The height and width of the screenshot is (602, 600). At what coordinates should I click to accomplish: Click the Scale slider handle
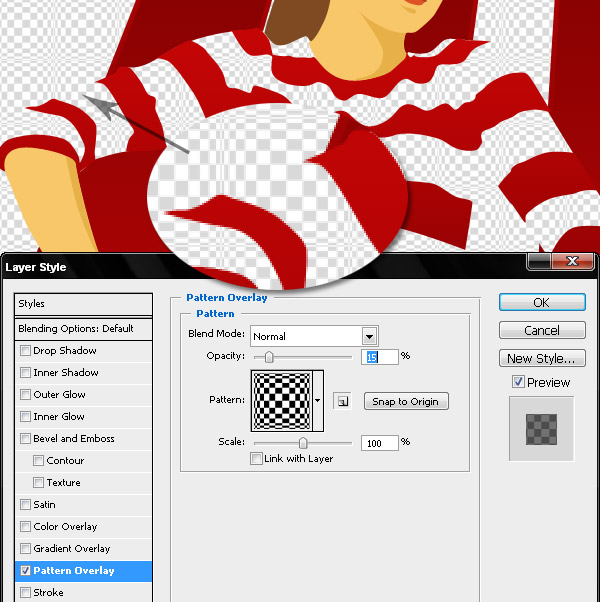[303, 443]
